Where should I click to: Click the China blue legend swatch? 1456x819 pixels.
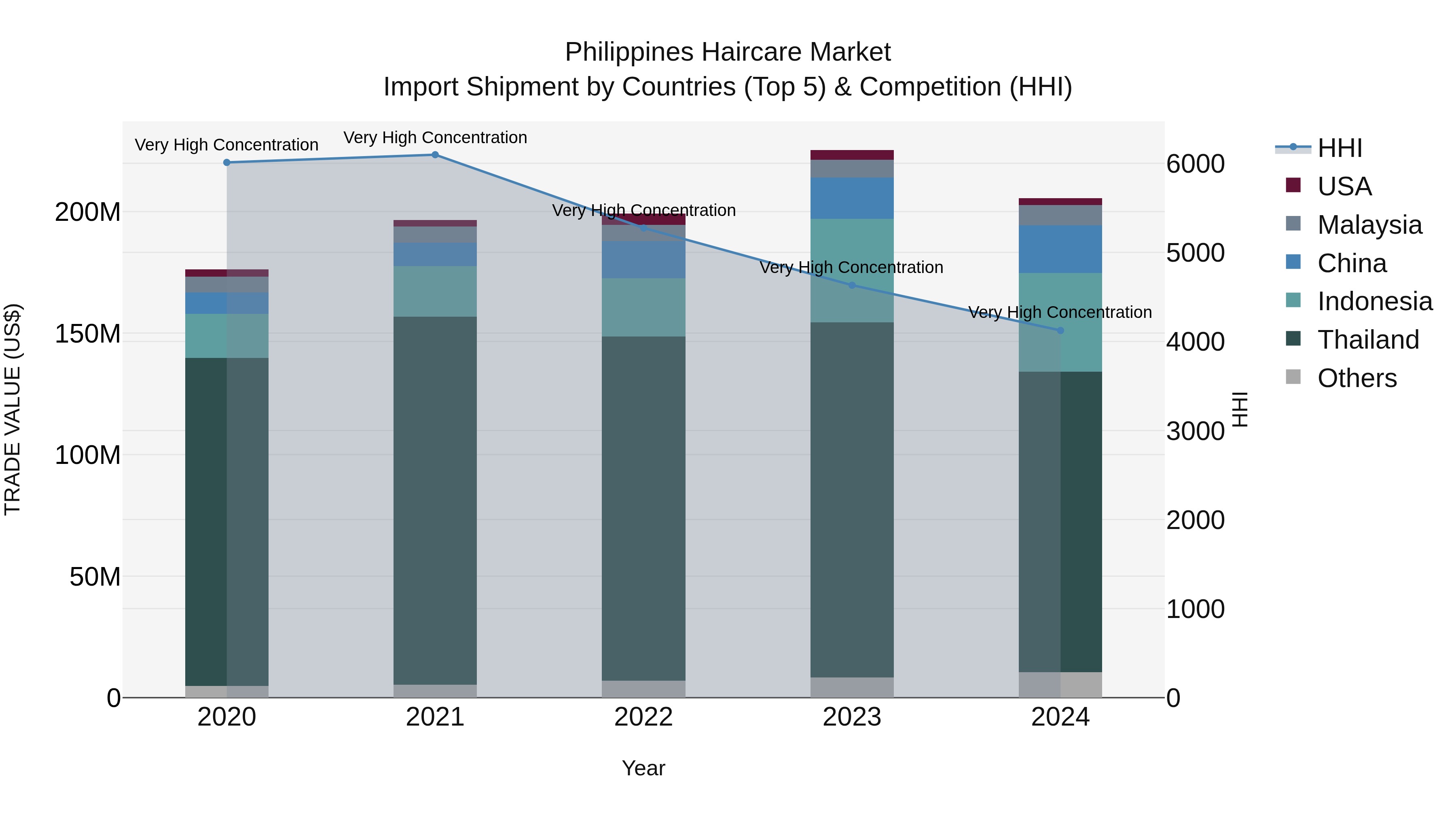[x=1293, y=262]
